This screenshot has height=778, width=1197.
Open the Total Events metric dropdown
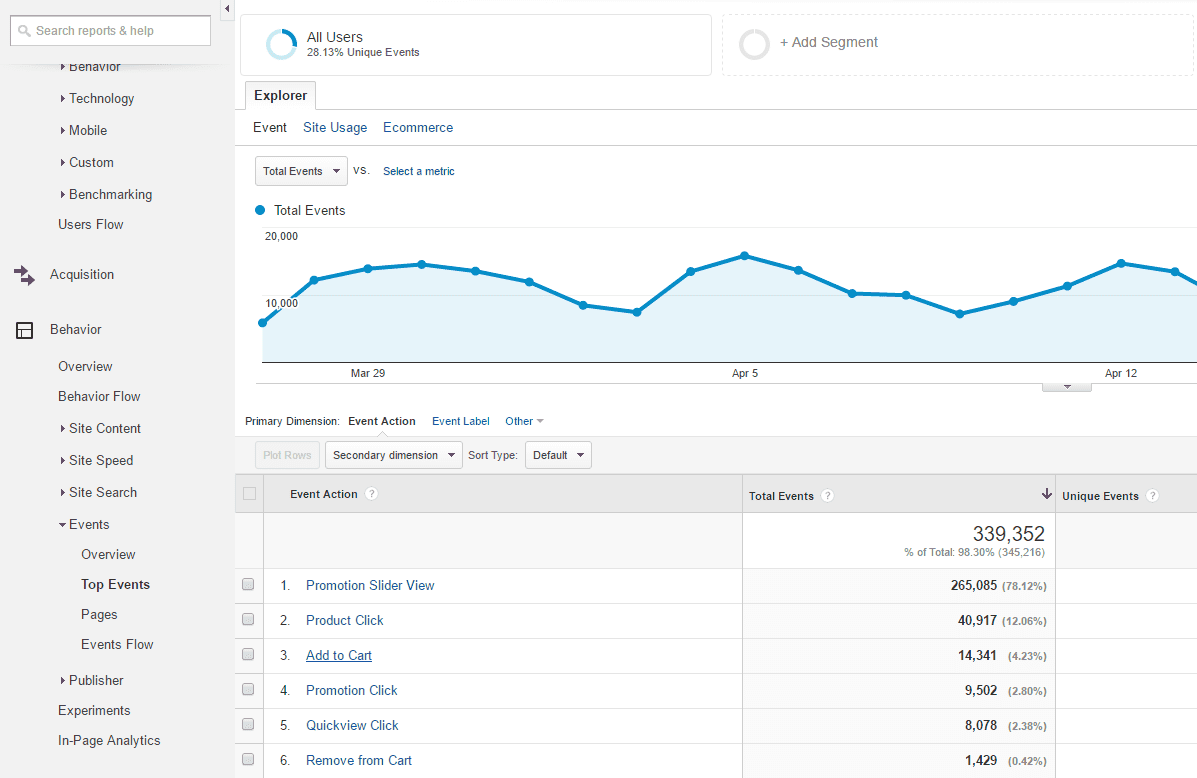[300, 171]
